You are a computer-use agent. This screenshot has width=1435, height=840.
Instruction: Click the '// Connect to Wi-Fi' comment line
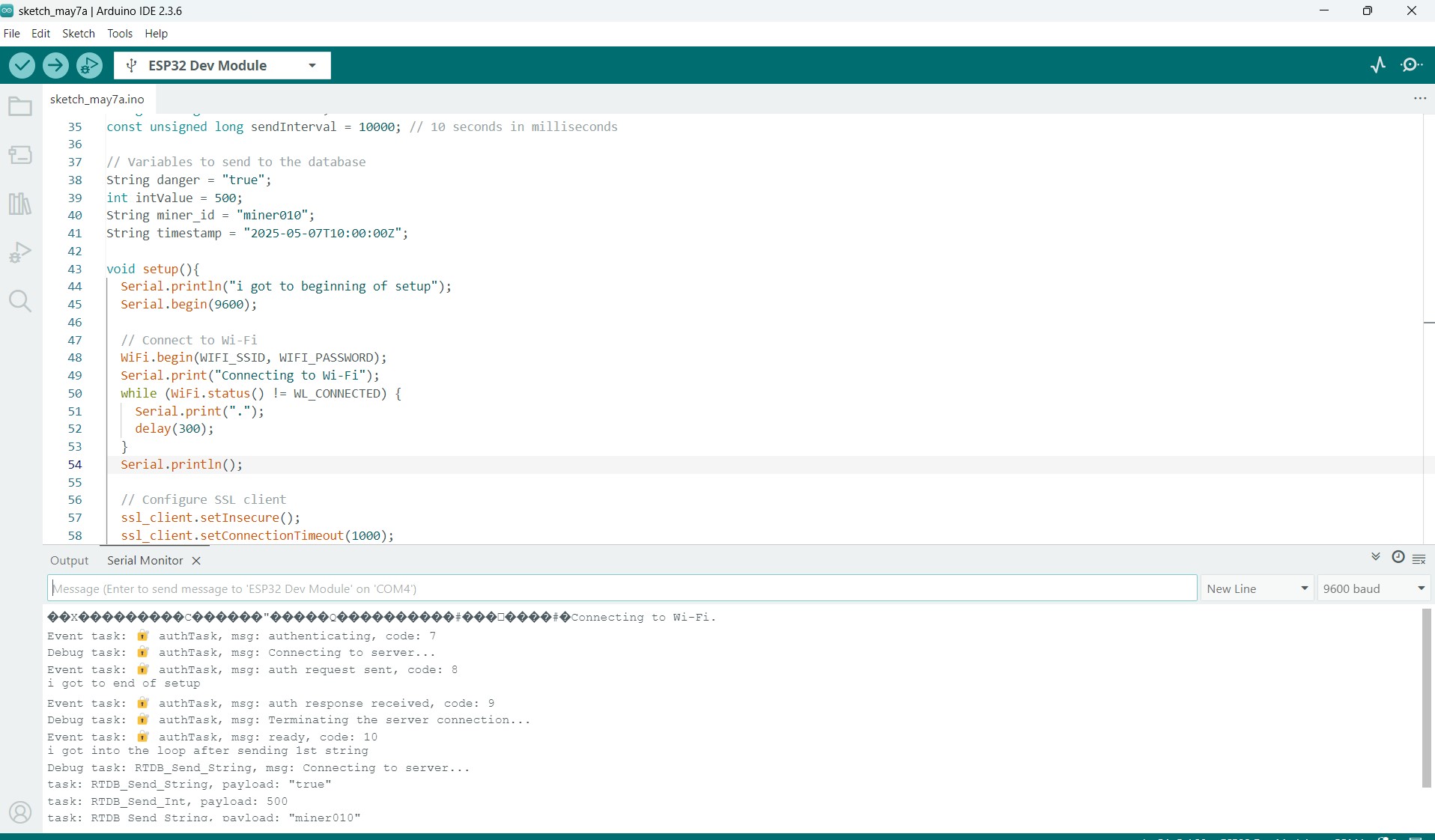coord(189,340)
